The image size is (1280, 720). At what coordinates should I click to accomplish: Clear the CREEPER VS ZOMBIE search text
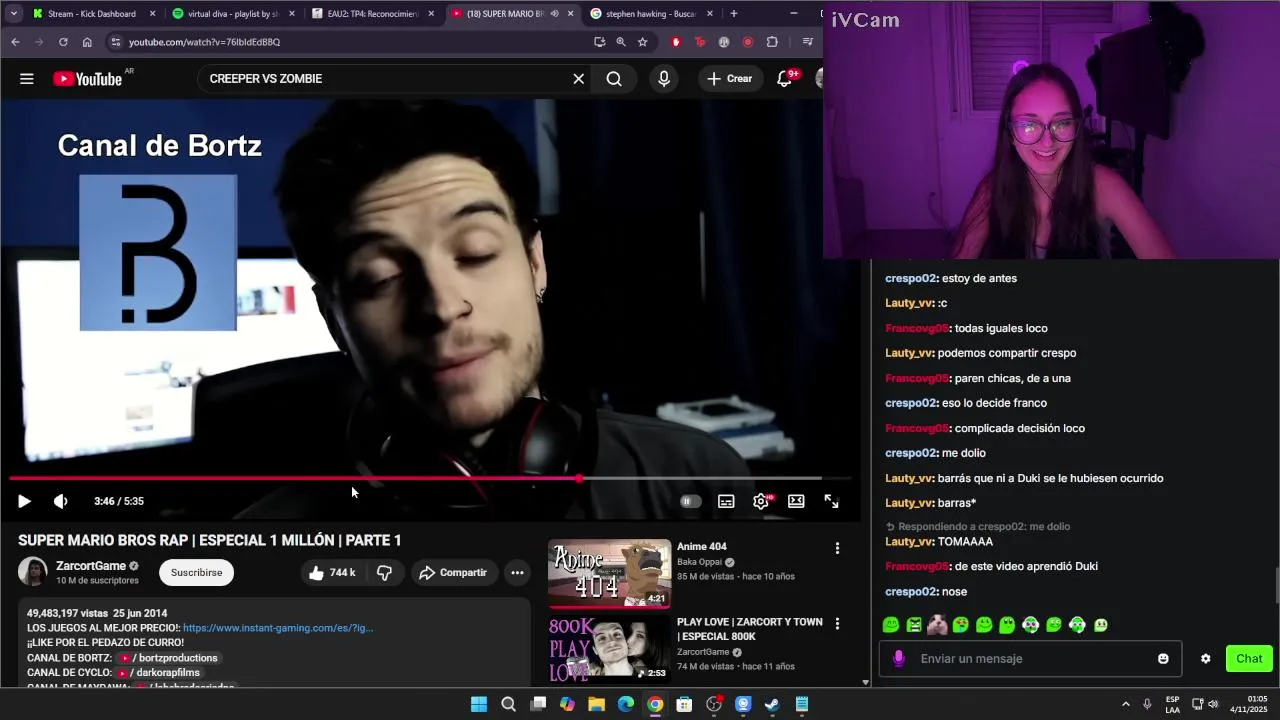(x=578, y=79)
